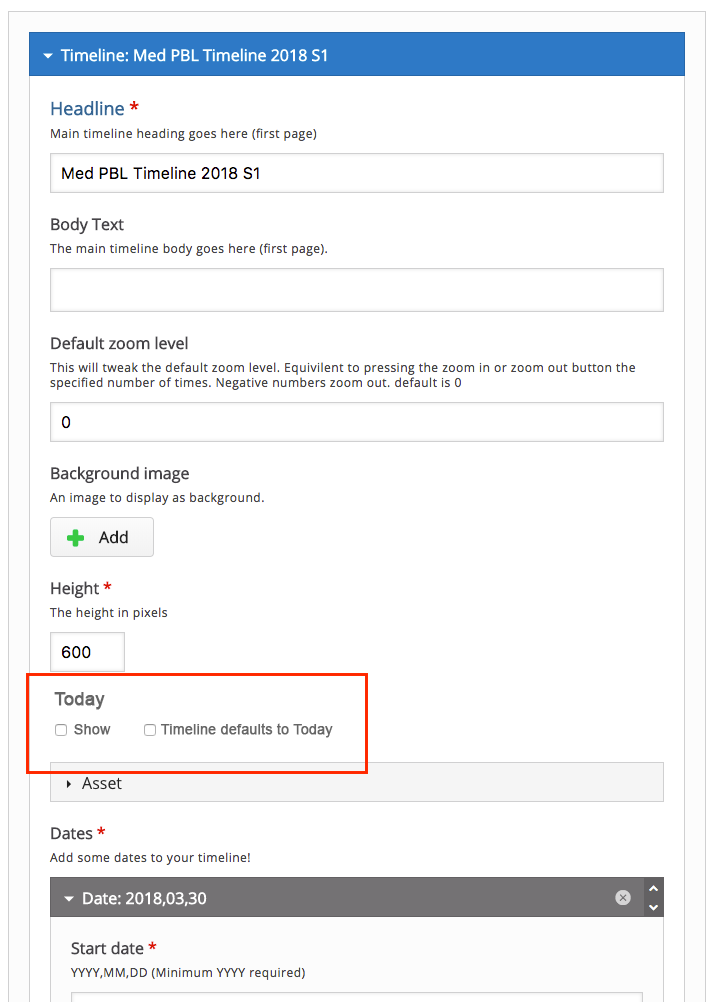Viewport: 718px width, 1002px height.
Task: Collapse the Timeline: Med PBL Timeline 2018 S1 panel
Action: 48,56
